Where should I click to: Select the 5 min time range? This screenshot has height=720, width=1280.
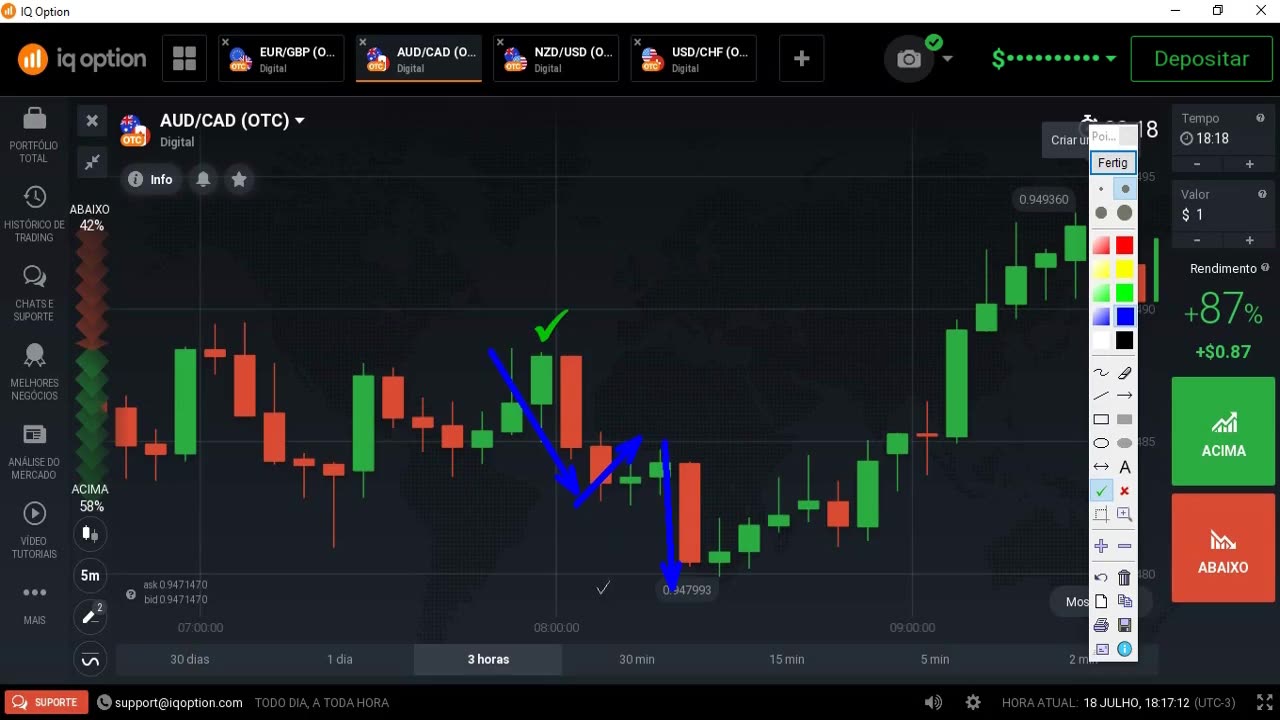click(x=935, y=659)
